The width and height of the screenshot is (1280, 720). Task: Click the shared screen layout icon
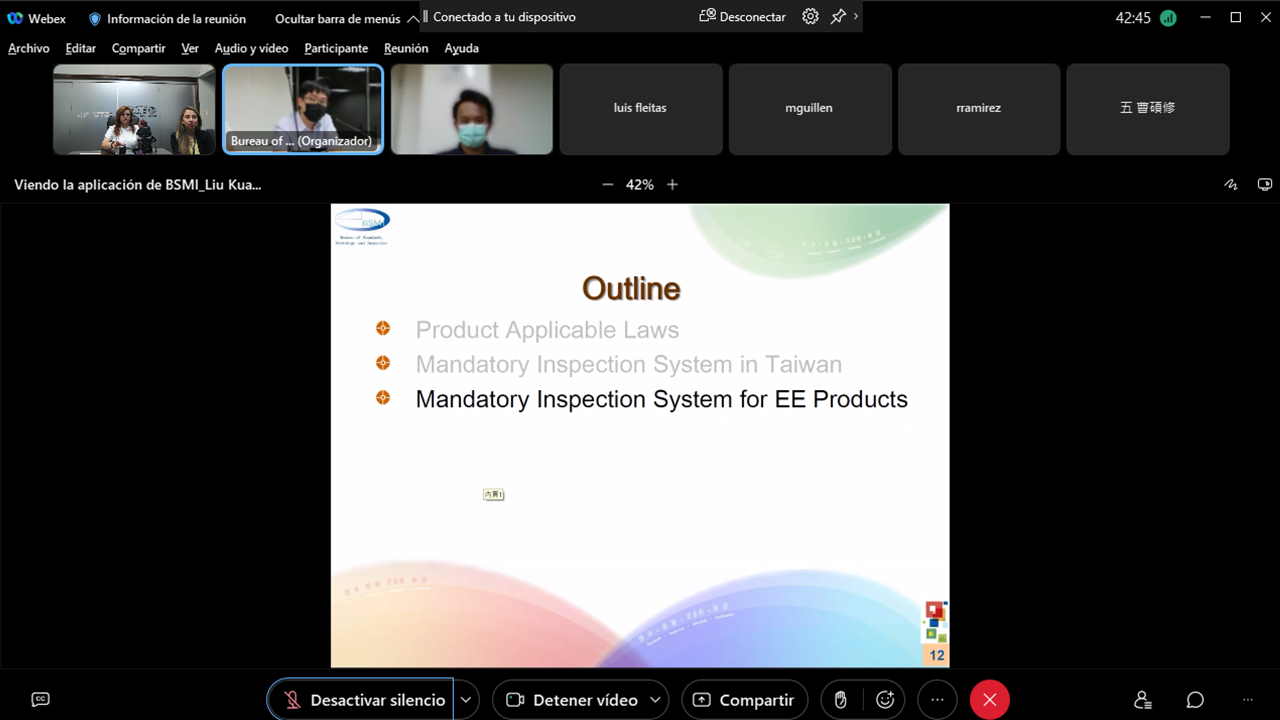point(1265,185)
